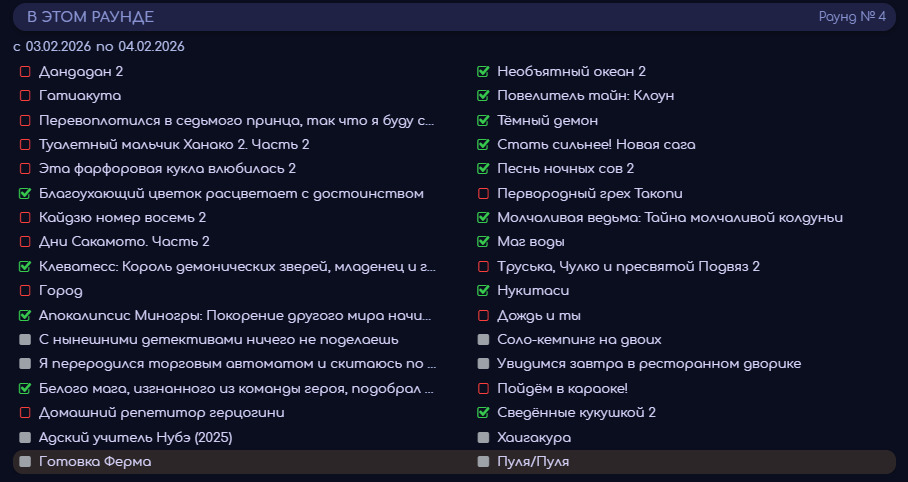Check the Готовка Ферма gray checkbox

25,462
